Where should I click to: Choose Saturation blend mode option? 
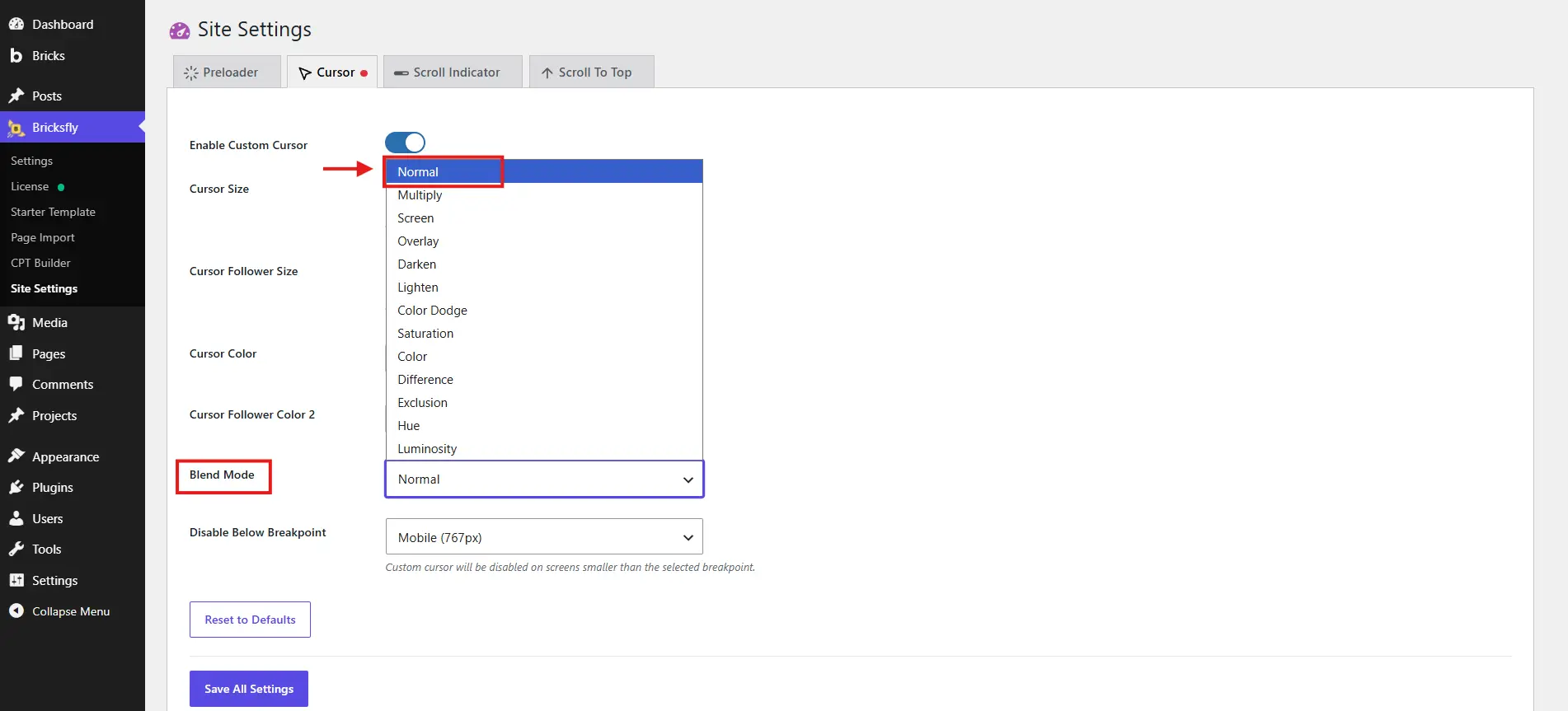tap(544, 333)
